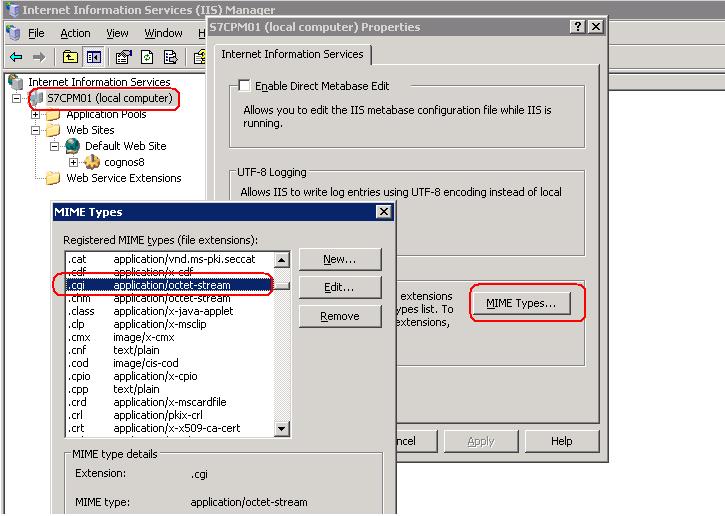The height and width of the screenshot is (516, 725).
Task: Click the Apply button in Properties
Action: (481, 441)
